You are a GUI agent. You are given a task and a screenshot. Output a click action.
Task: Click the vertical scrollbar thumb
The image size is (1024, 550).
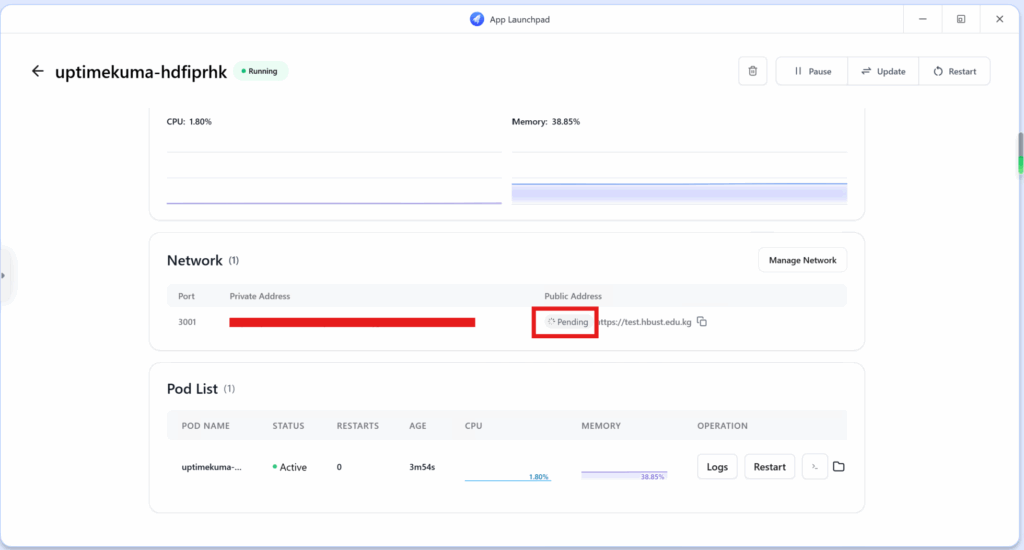(1021, 153)
